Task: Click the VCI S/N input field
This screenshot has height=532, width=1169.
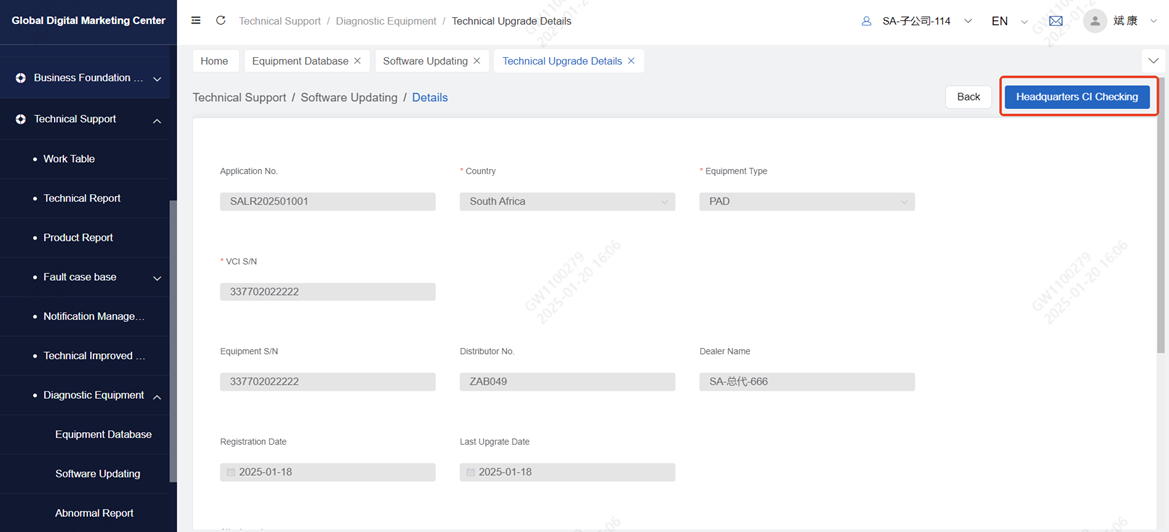Action: (x=327, y=292)
